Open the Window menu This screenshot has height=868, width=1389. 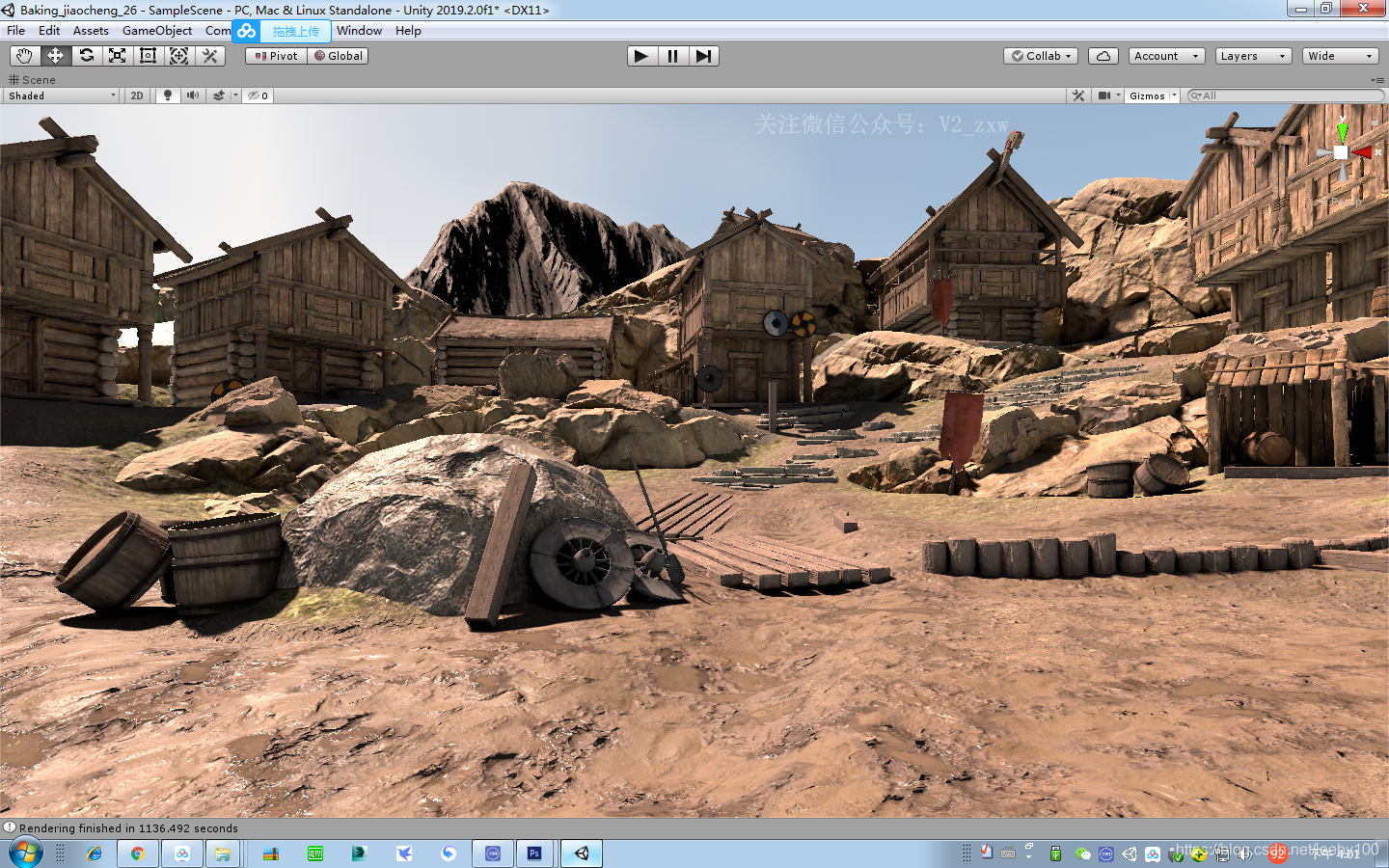pyautogui.click(x=359, y=31)
